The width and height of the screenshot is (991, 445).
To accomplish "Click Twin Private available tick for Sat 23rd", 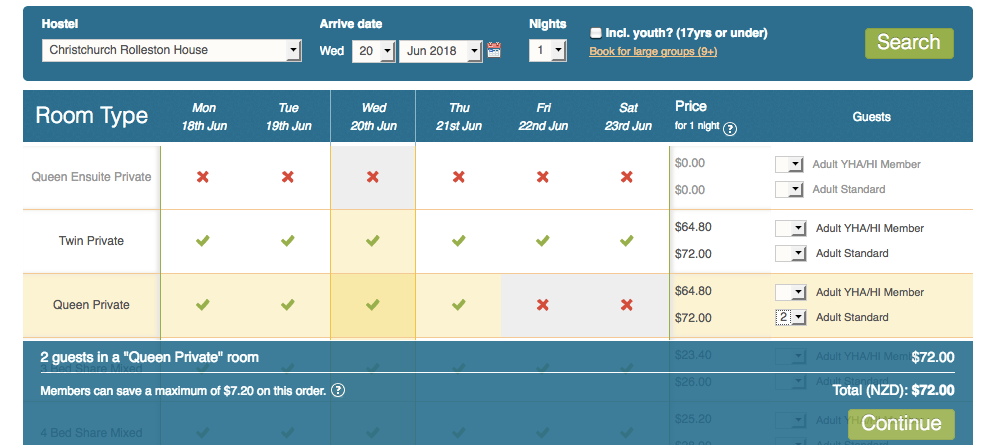I will pyautogui.click(x=626, y=241).
